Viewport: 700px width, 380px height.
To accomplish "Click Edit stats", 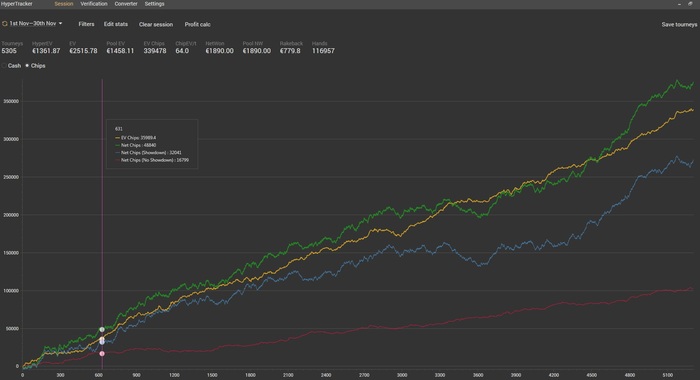I will tap(116, 24).
